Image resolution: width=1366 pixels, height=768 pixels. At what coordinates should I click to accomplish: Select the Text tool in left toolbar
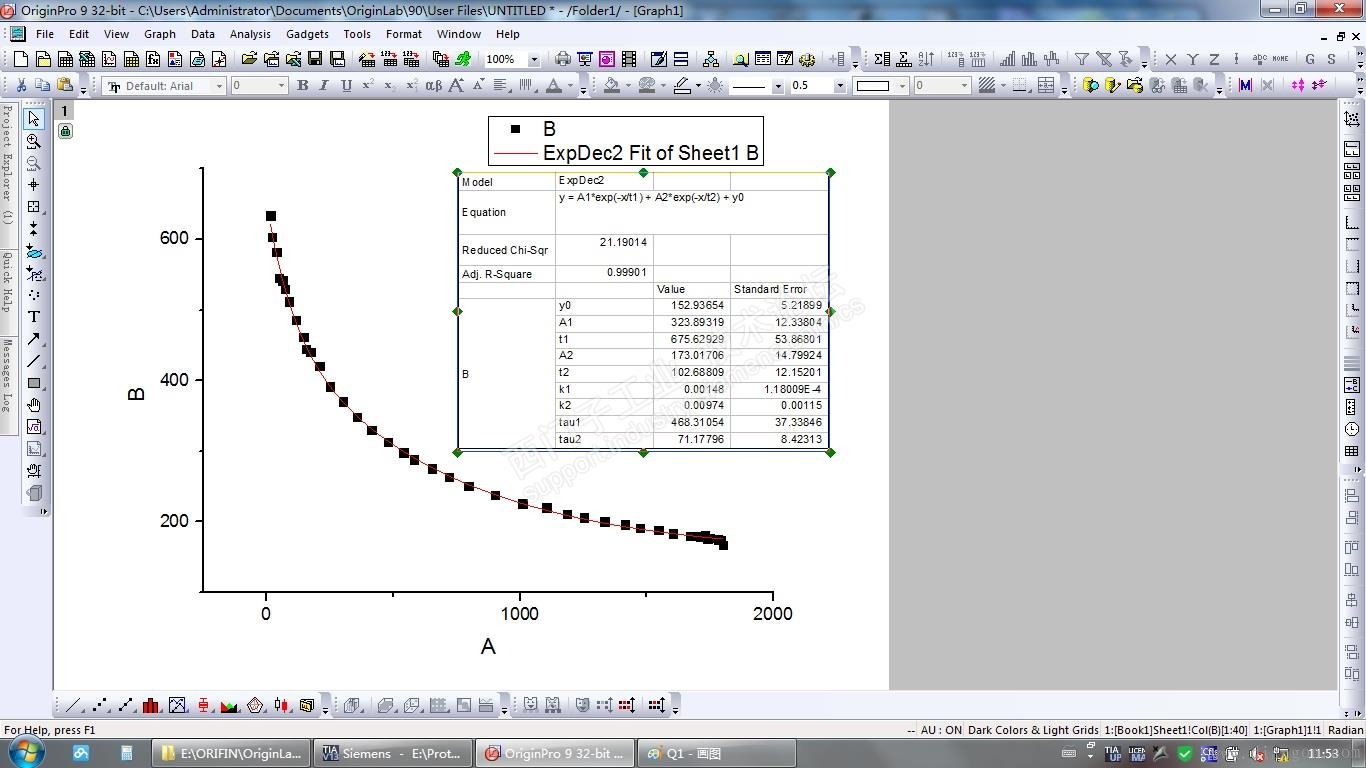(x=34, y=317)
